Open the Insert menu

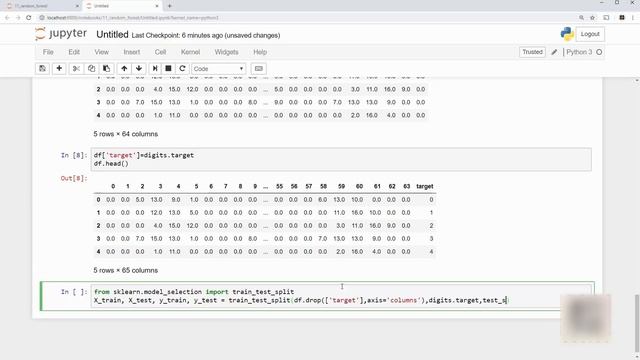132,52
